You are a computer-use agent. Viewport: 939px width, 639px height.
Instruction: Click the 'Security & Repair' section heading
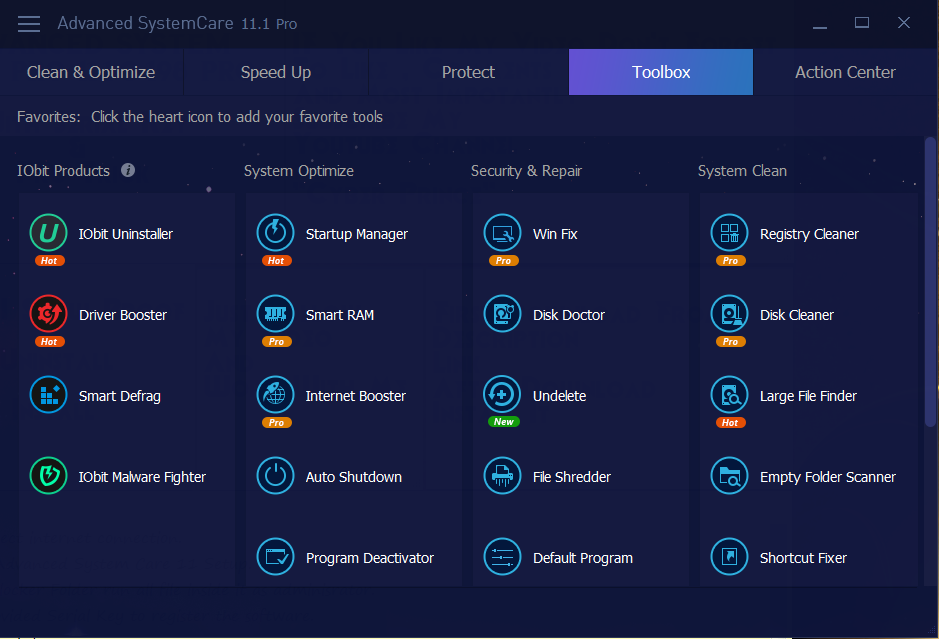click(x=526, y=171)
